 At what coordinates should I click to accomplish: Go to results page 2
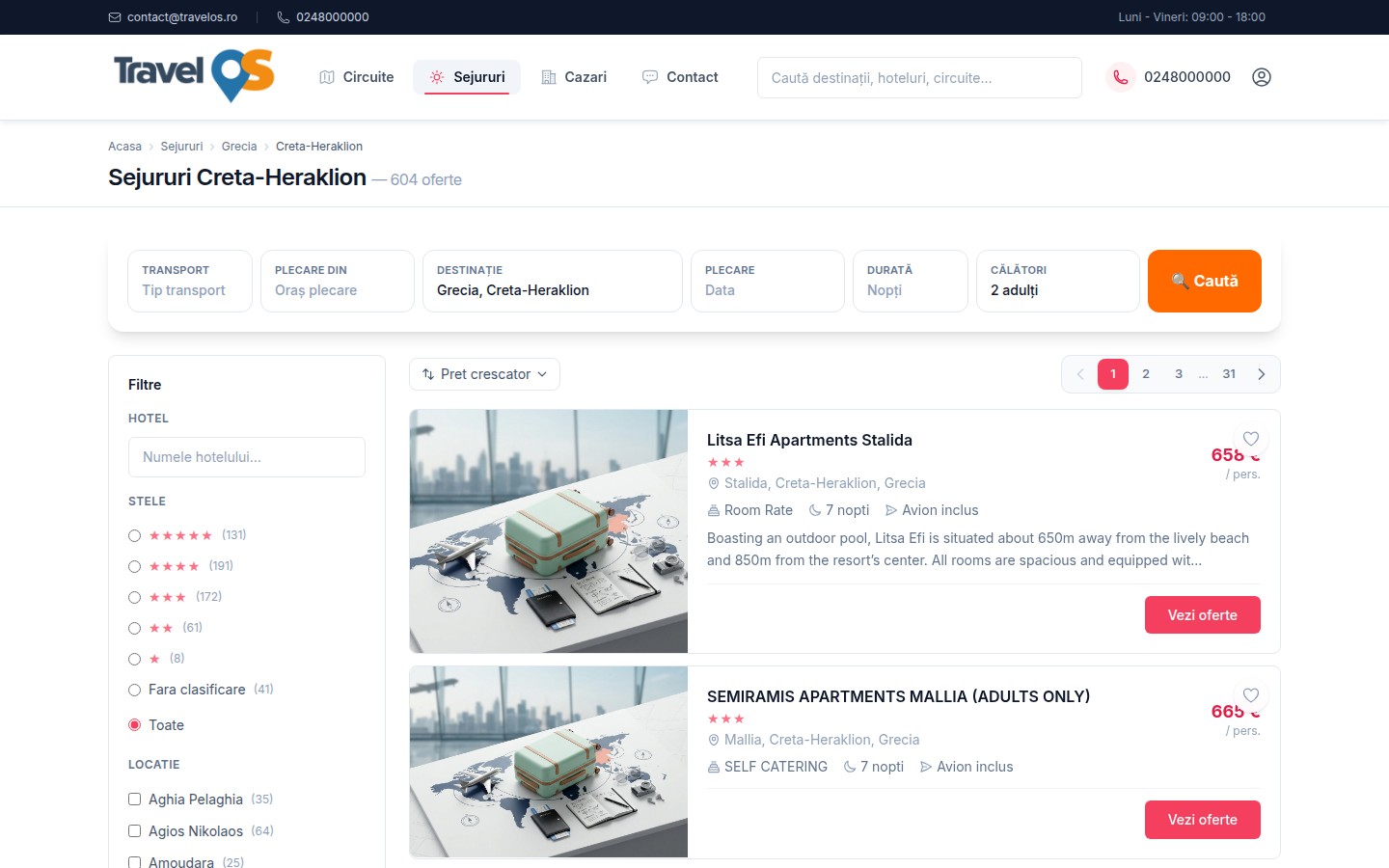[x=1146, y=374]
